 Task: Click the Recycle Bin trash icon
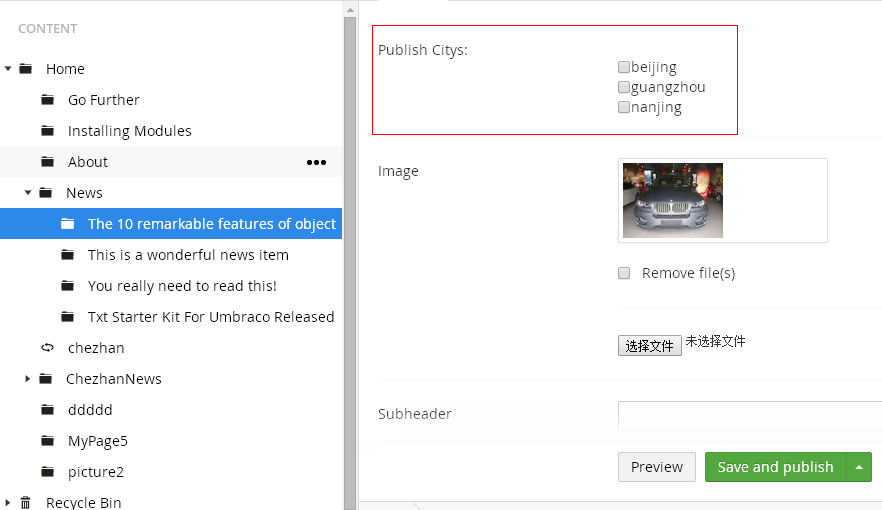(x=25, y=502)
